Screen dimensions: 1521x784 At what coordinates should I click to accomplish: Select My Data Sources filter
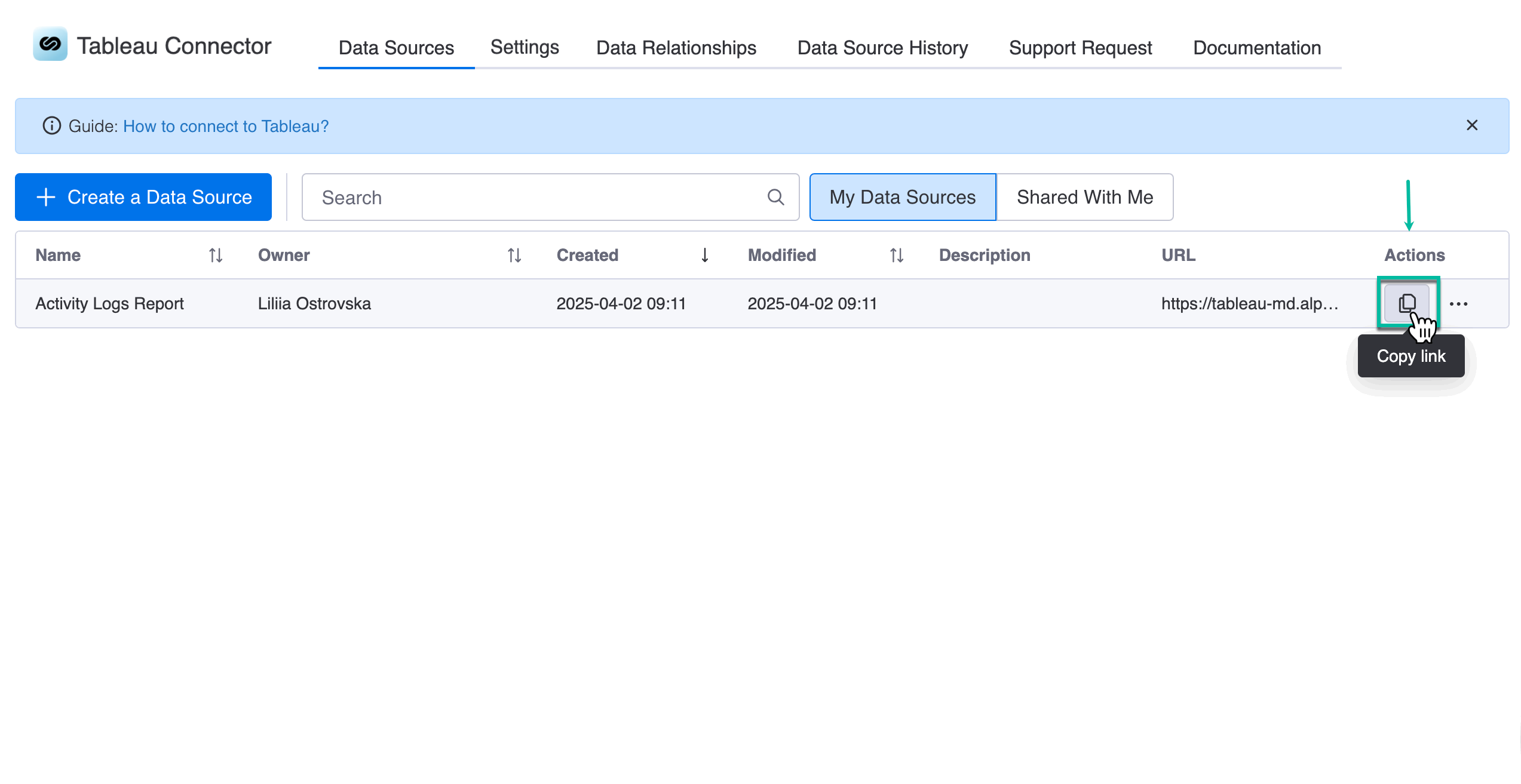903,197
